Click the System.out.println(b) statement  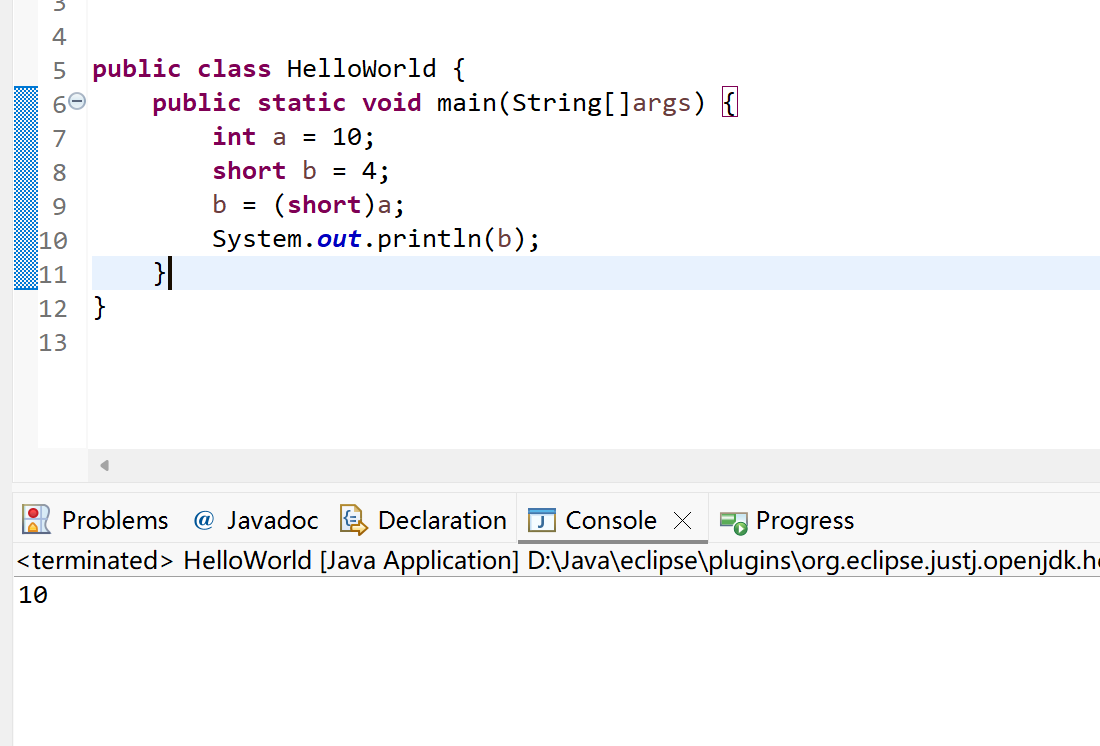(x=376, y=239)
